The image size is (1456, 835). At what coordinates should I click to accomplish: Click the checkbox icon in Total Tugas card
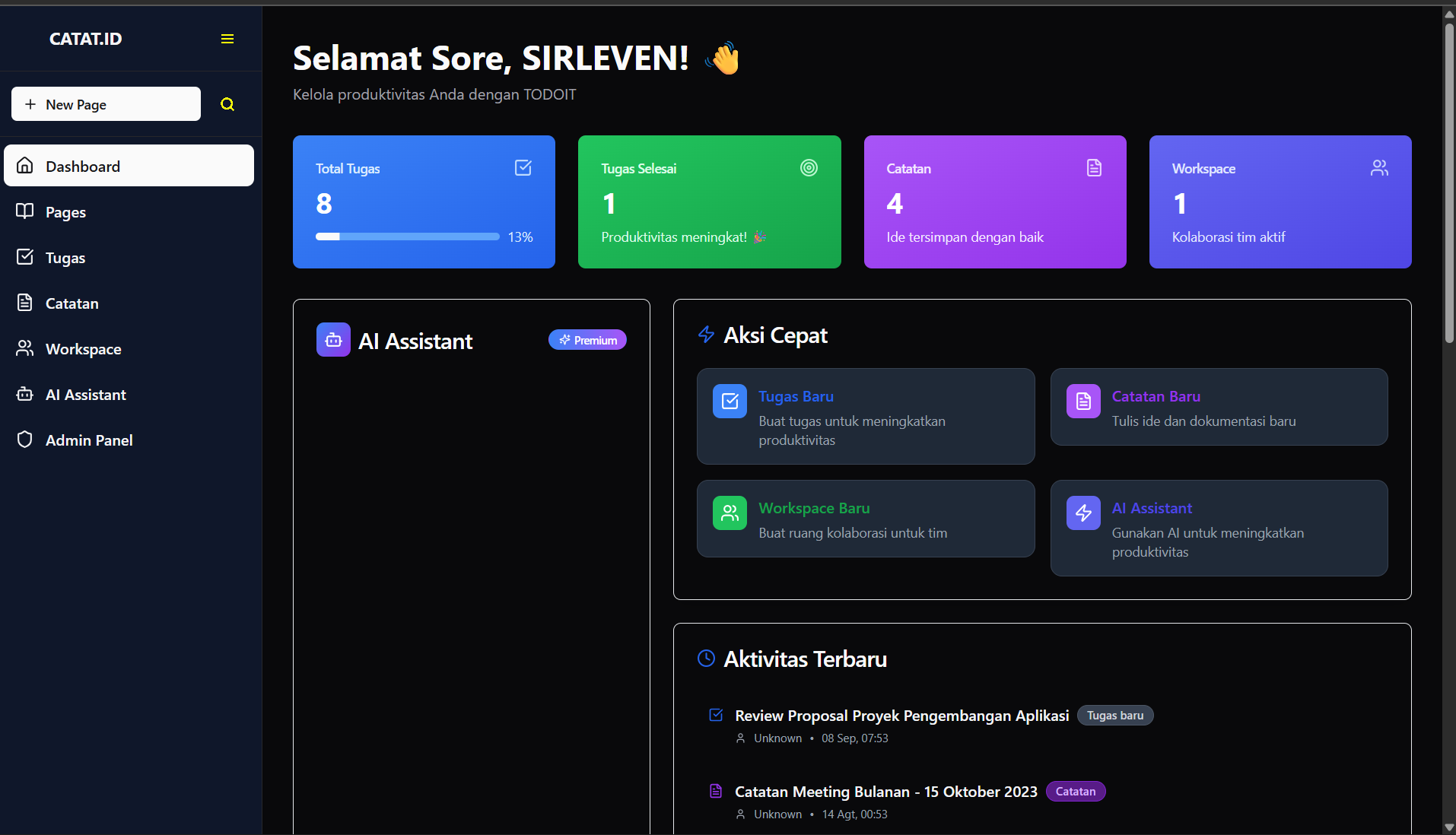click(523, 167)
